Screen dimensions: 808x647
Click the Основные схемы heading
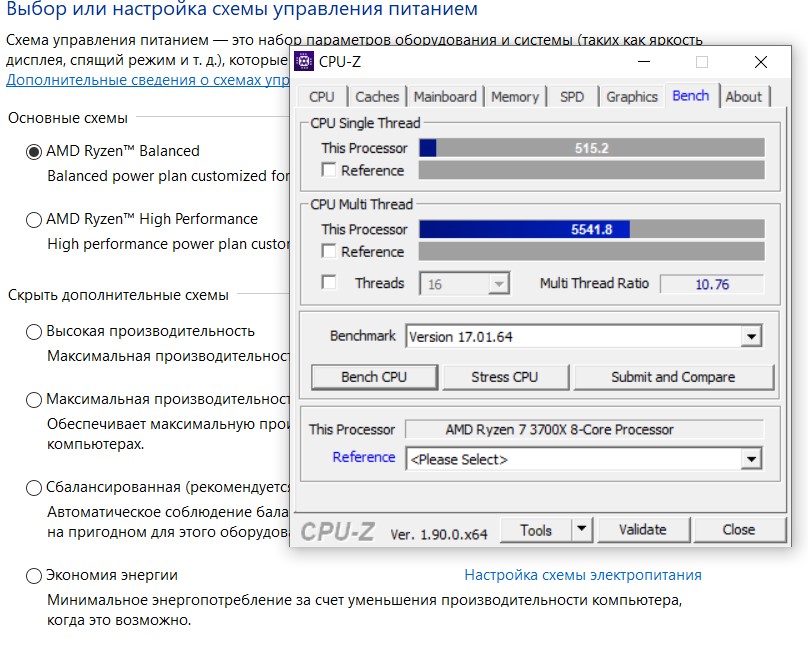coord(68,118)
